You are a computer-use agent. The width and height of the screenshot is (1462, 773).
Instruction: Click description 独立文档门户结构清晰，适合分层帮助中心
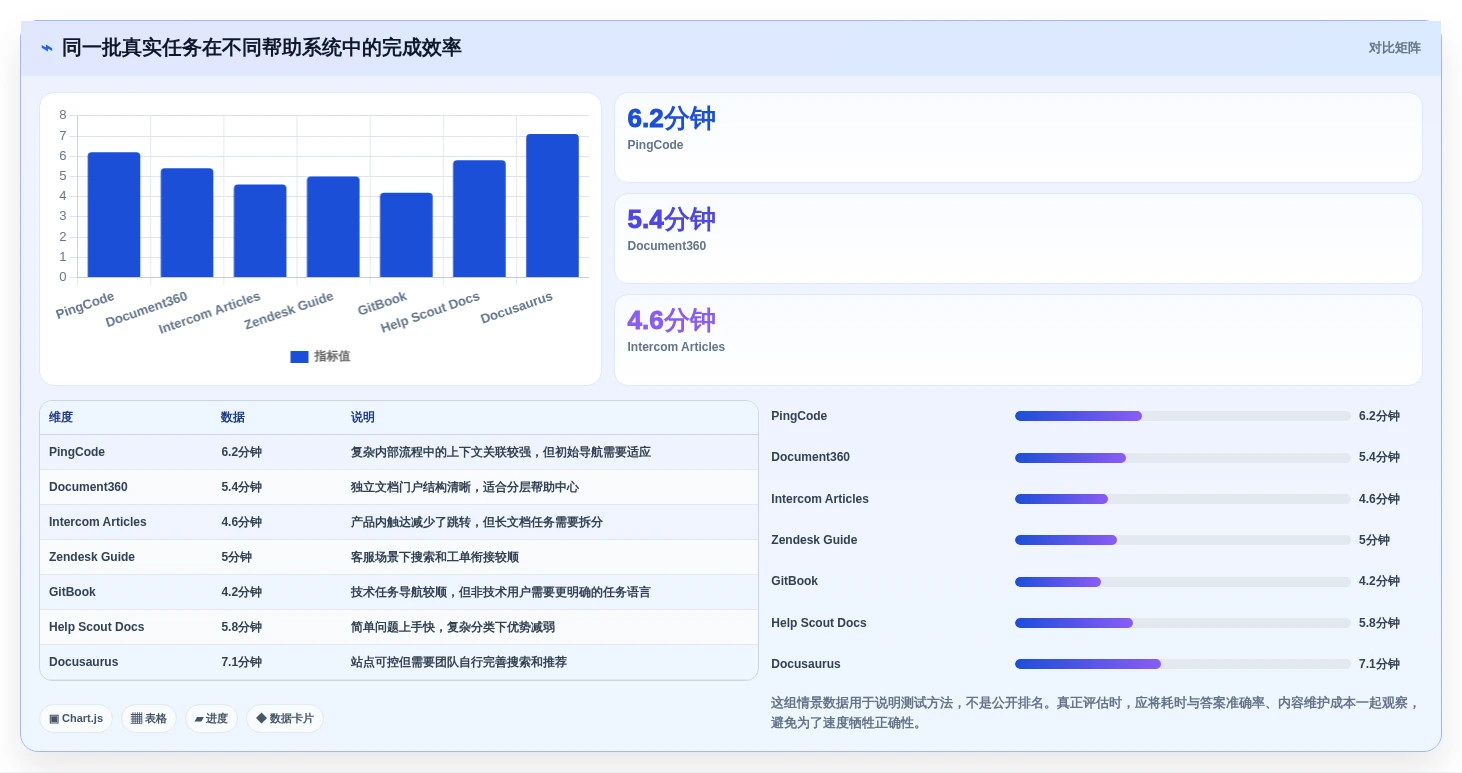(x=464, y=487)
